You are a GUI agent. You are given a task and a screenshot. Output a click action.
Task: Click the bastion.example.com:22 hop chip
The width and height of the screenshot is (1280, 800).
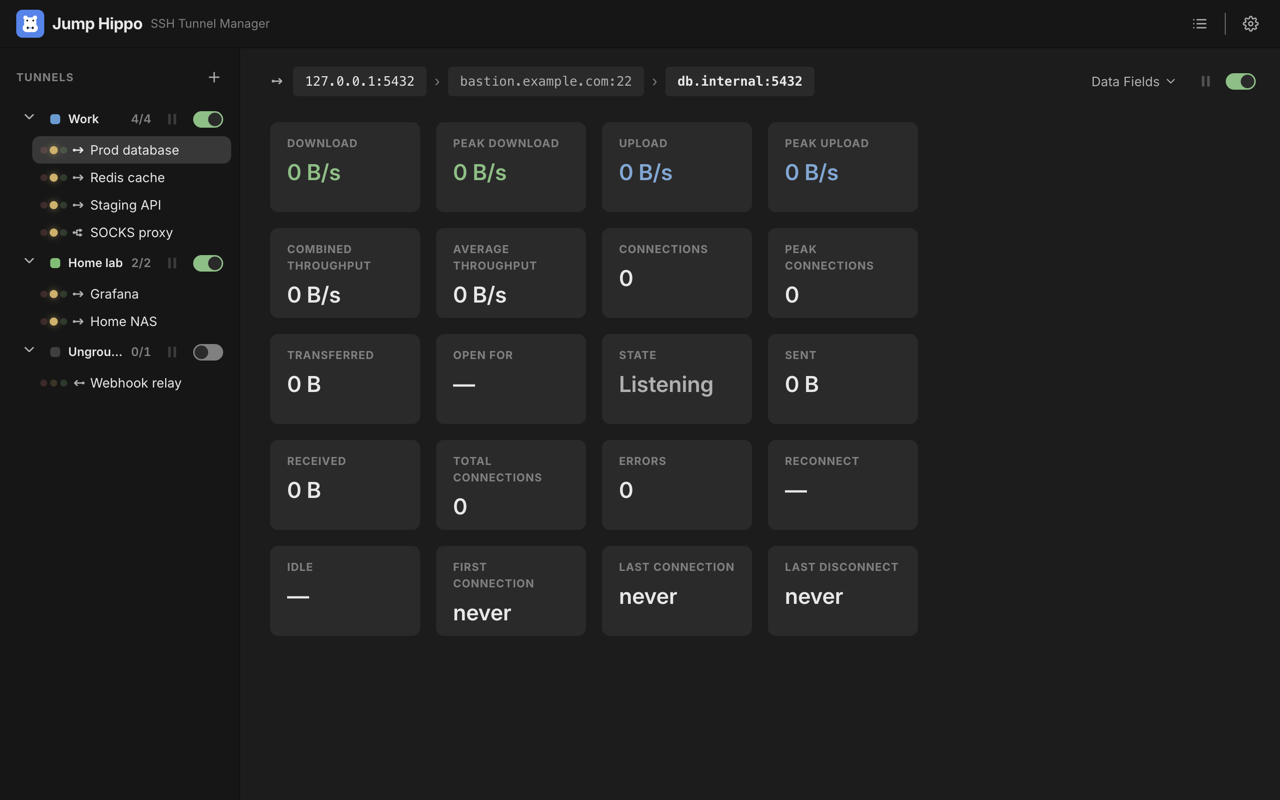click(546, 81)
